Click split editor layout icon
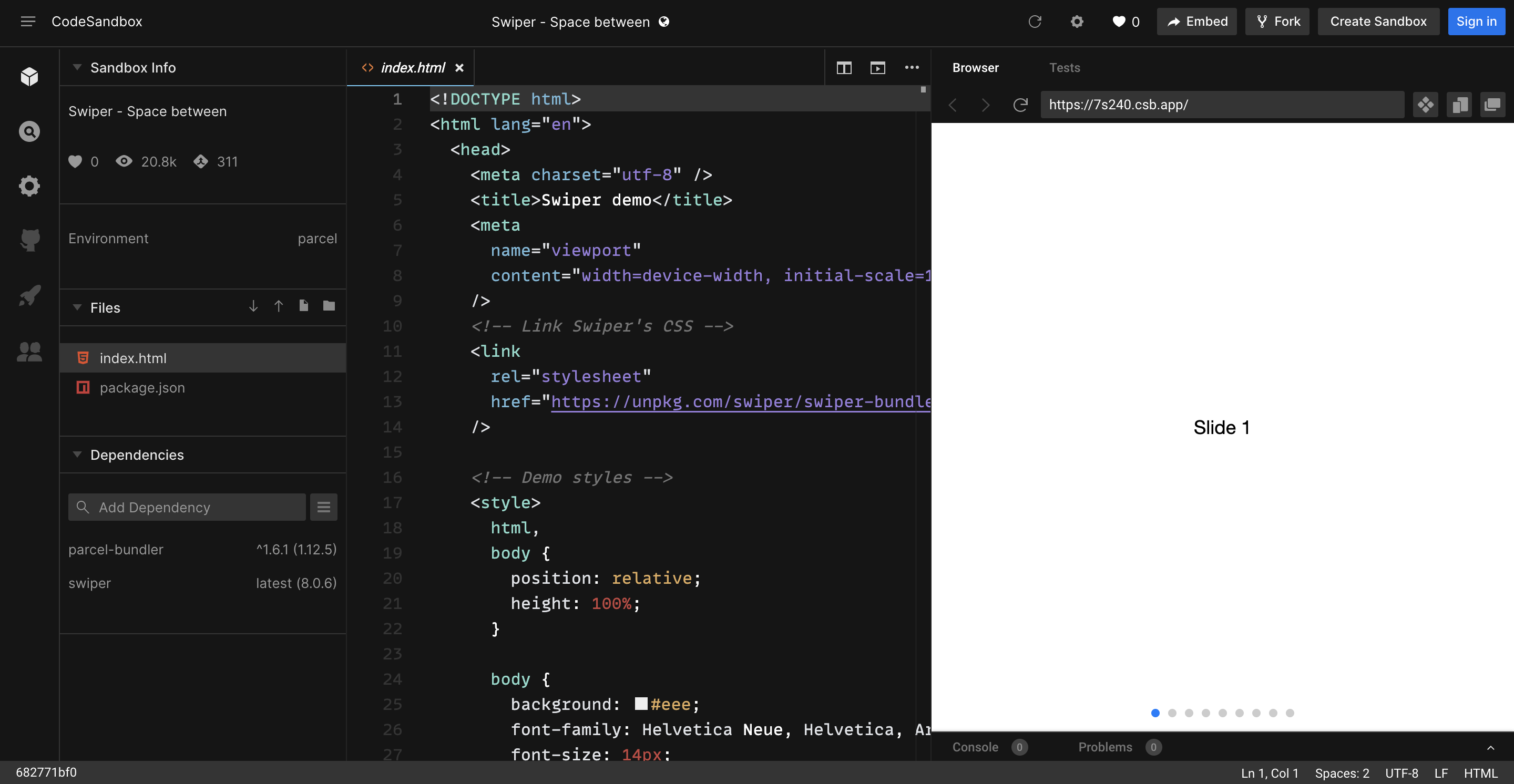The height and width of the screenshot is (784, 1514). (x=844, y=68)
